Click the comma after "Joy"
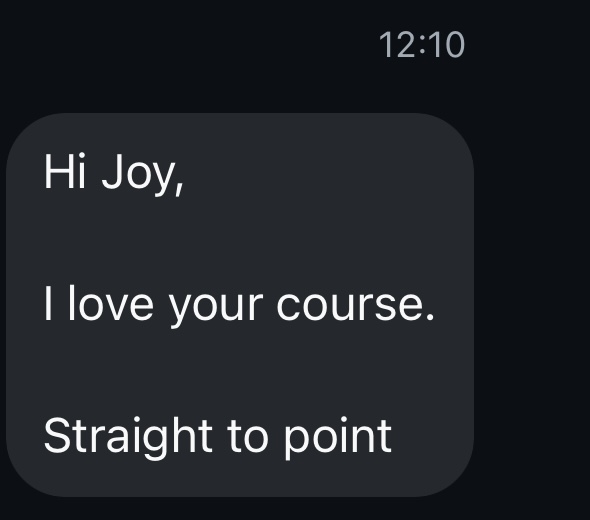This screenshot has height=520, width=590. tap(179, 188)
